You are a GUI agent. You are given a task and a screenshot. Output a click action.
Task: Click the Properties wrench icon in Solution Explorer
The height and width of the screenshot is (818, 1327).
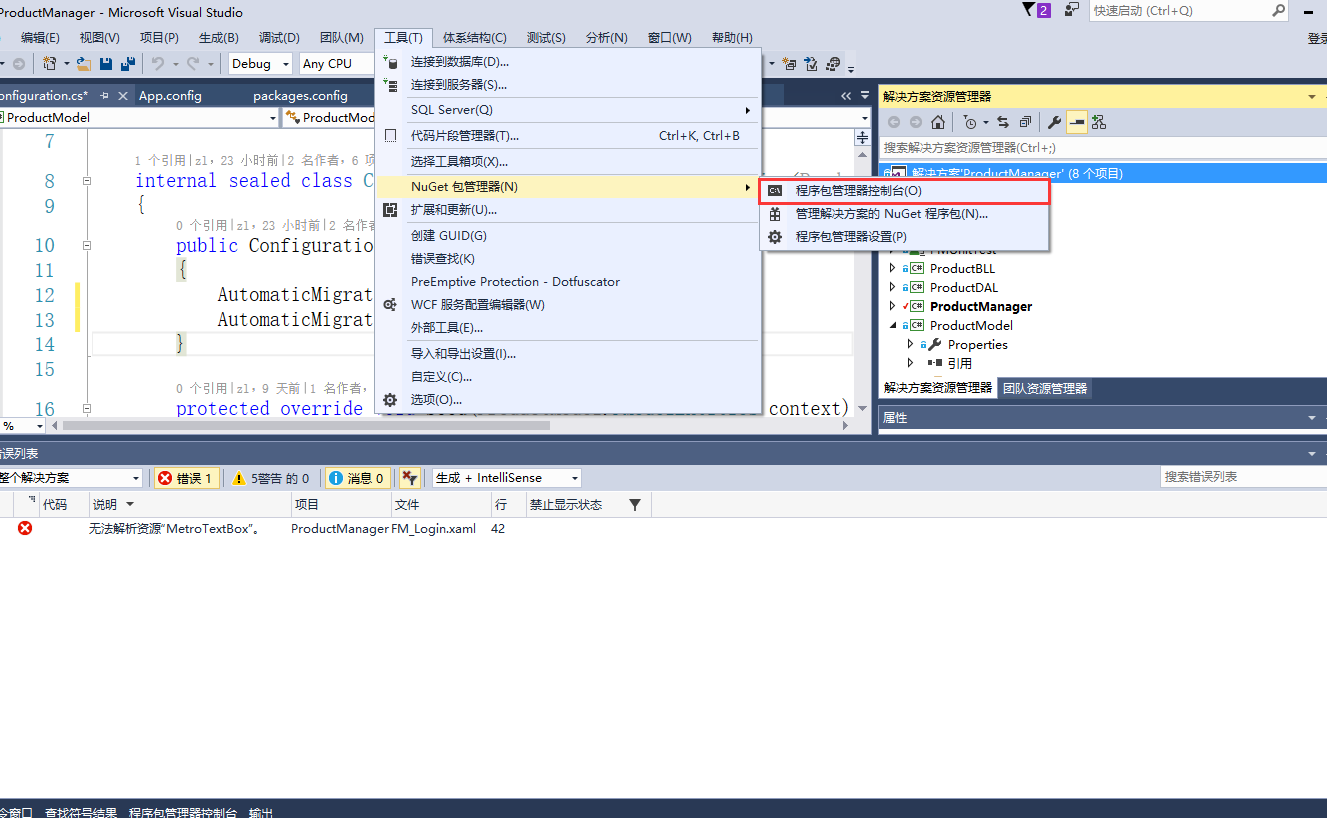1054,122
